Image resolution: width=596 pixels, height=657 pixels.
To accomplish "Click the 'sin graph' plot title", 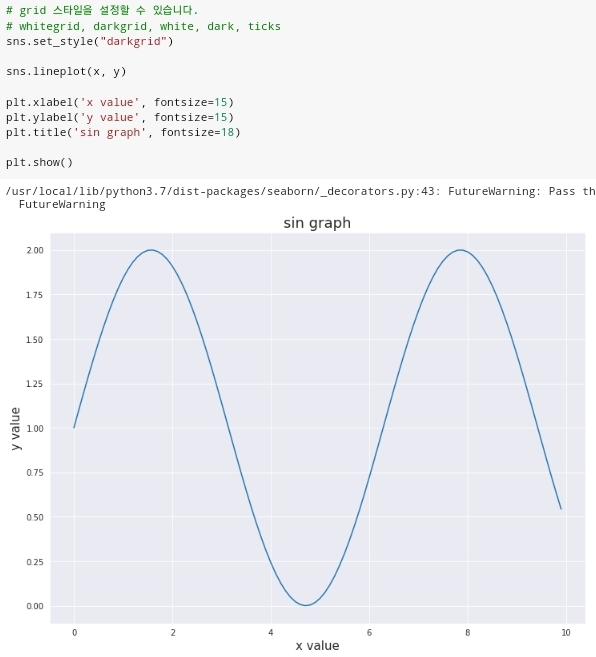I will (x=317, y=223).
